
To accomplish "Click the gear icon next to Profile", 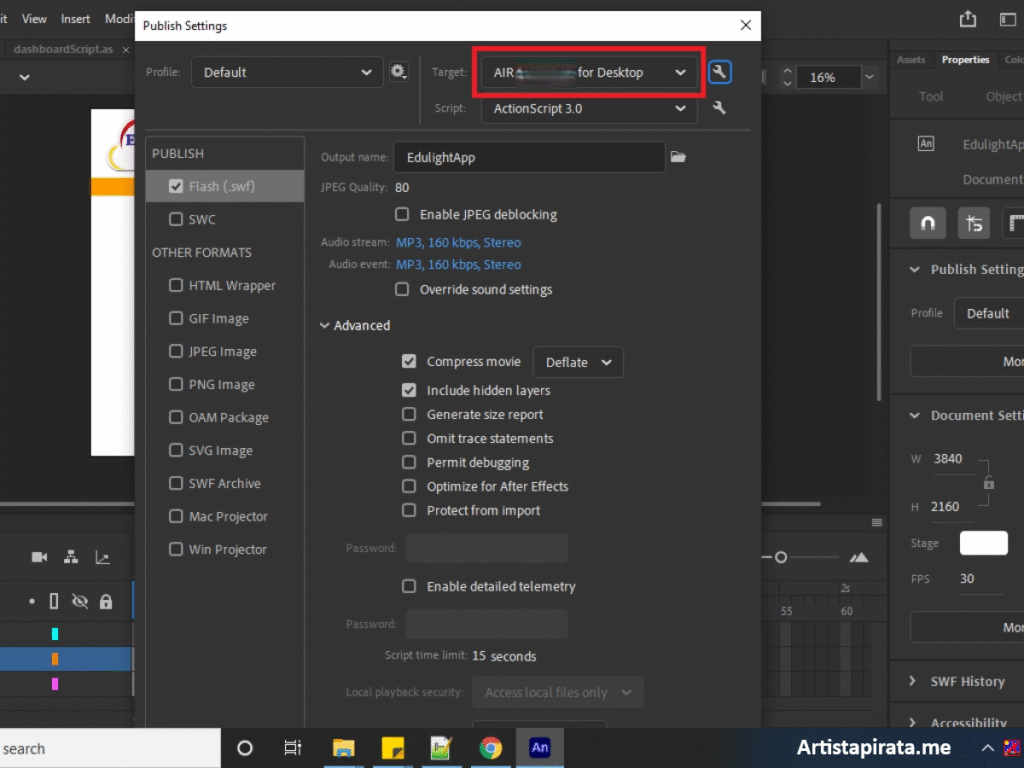I will (x=398, y=71).
